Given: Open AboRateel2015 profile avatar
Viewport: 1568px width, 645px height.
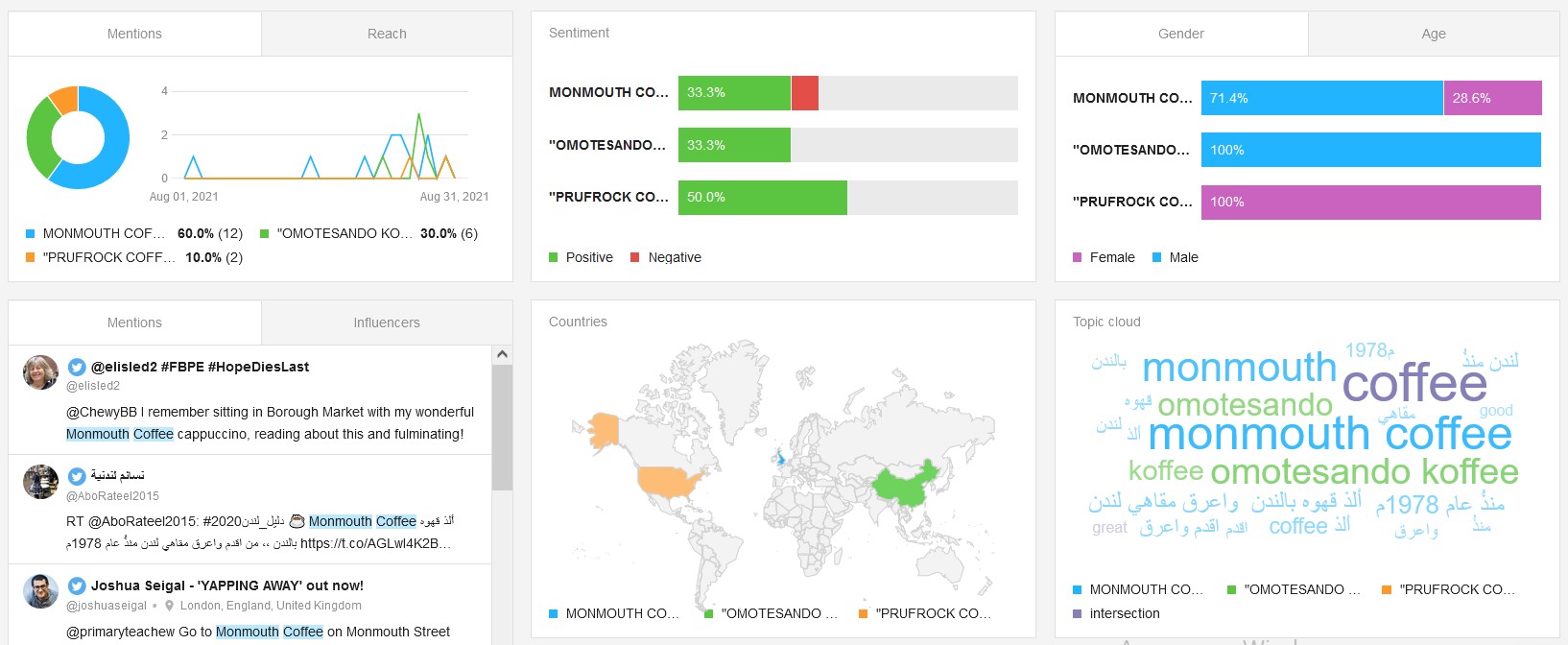Looking at the screenshot, I should point(40,482).
